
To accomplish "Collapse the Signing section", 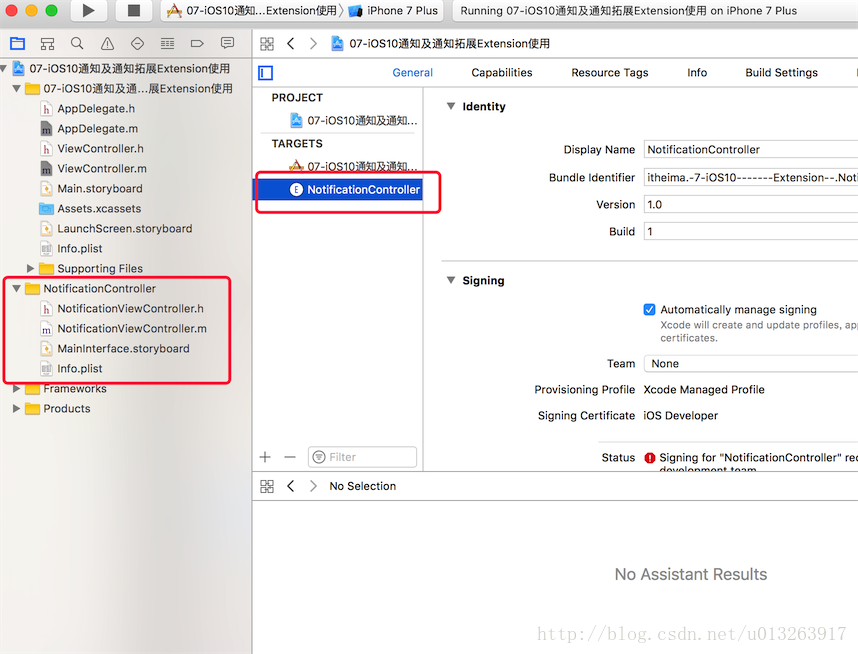I will [451, 280].
